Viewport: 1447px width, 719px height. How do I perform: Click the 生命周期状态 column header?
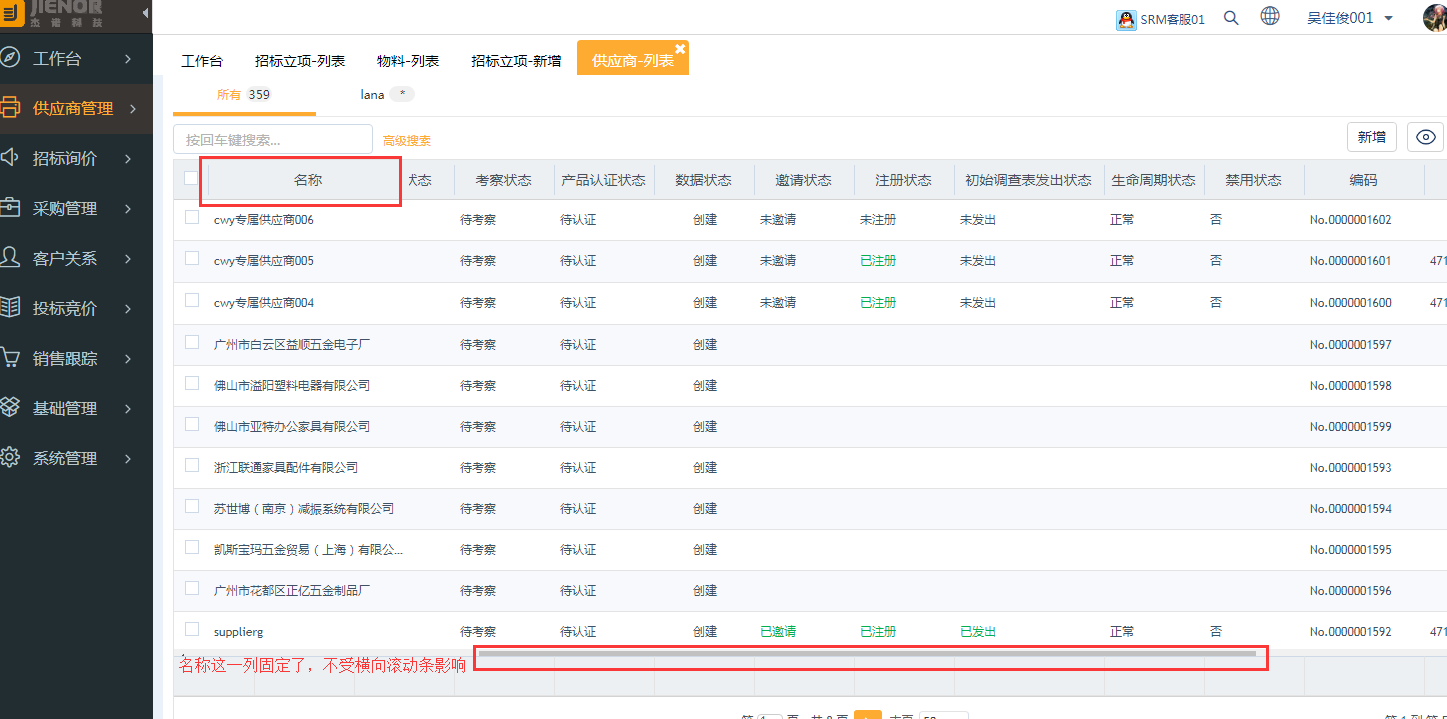(1154, 180)
